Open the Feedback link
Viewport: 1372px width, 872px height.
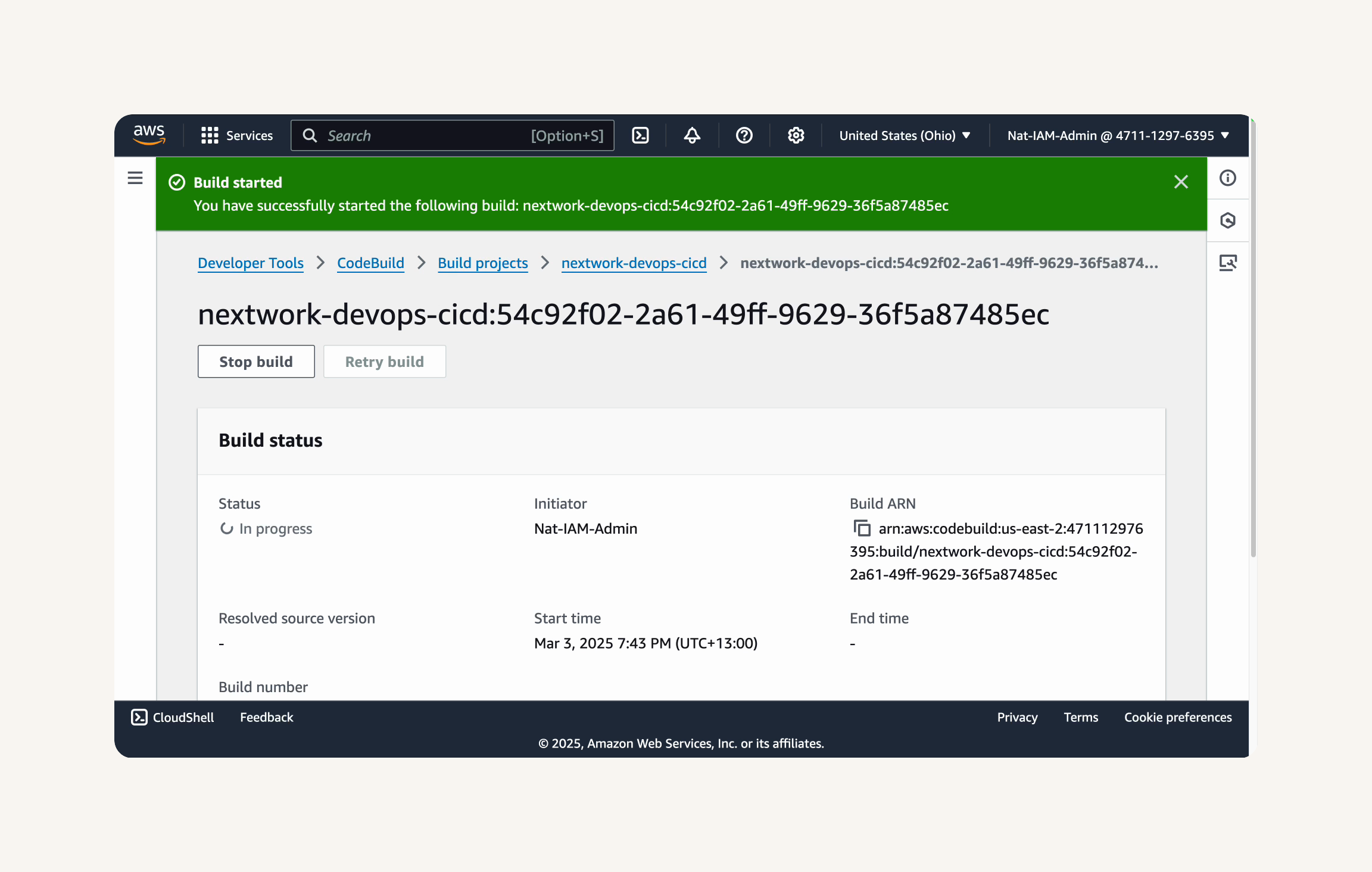[x=267, y=717]
